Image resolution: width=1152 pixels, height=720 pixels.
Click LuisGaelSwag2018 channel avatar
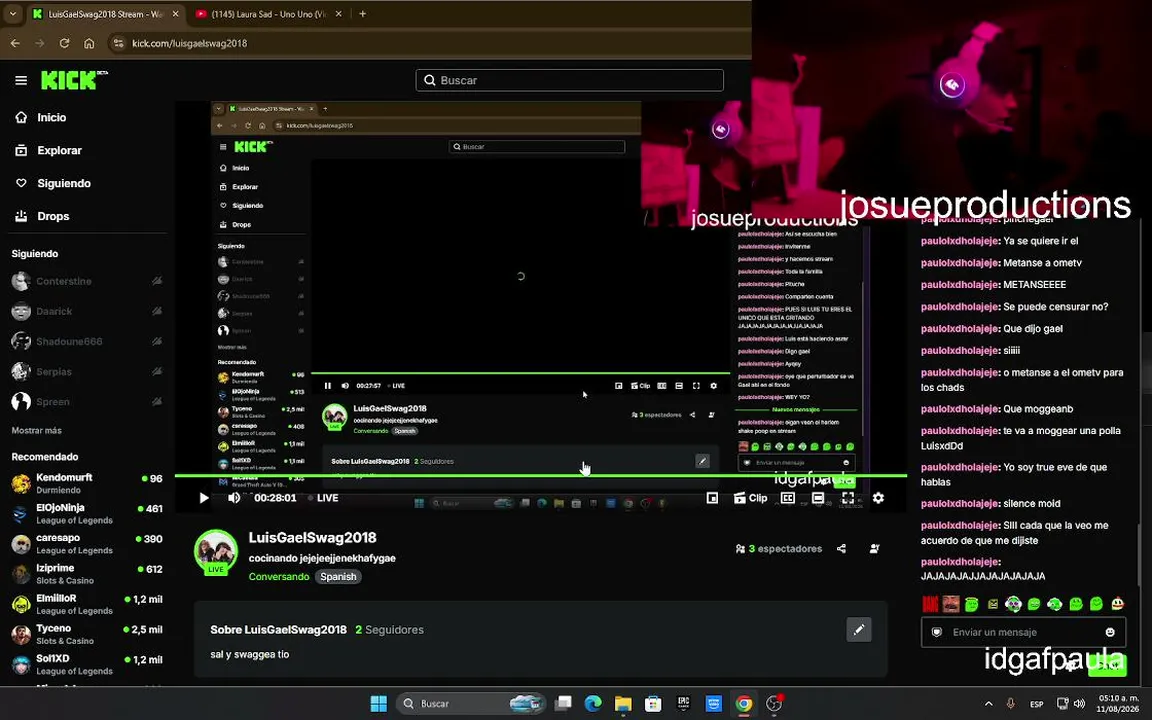coord(216,552)
